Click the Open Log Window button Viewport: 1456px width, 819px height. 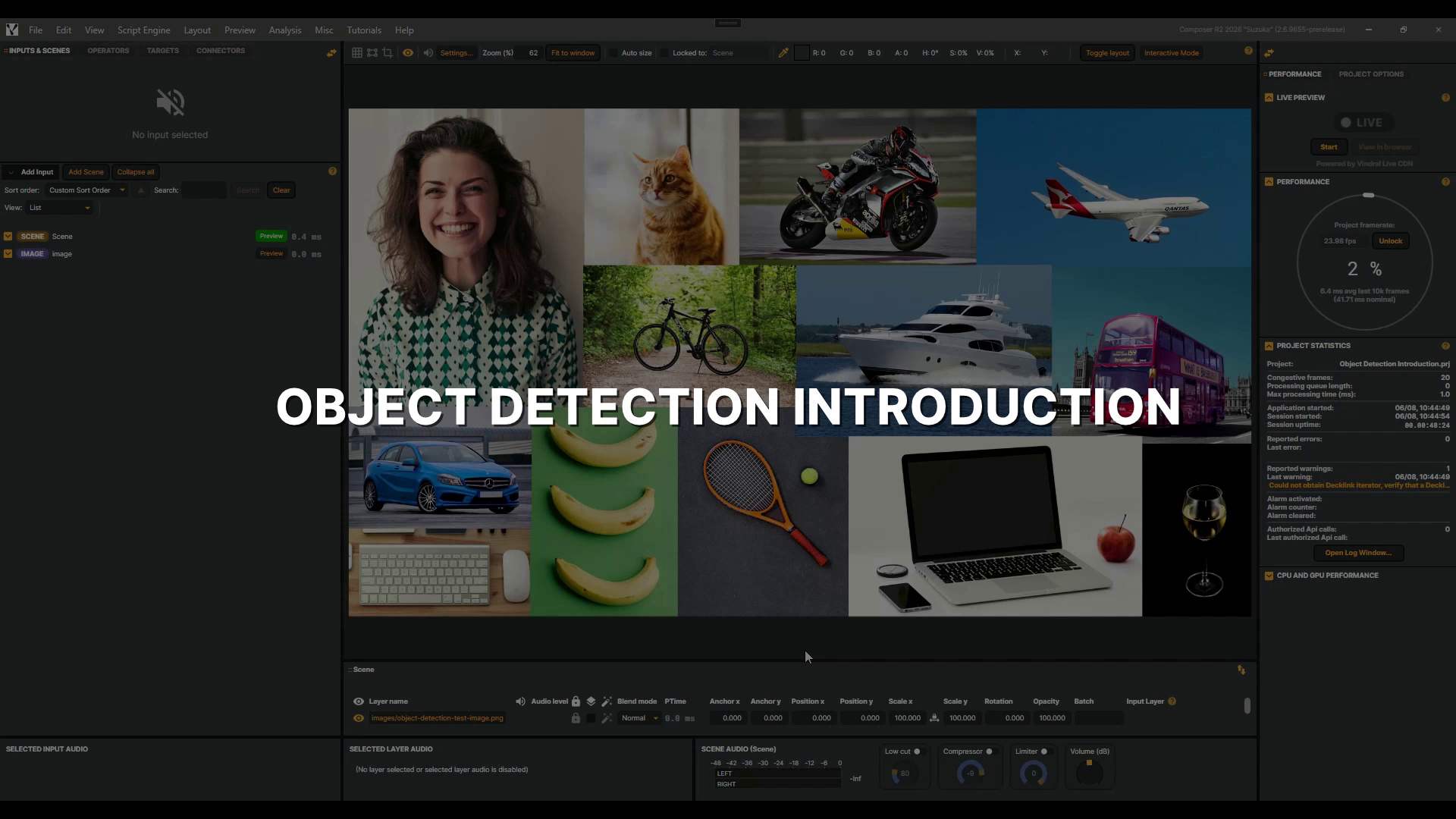click(1358, 553)
